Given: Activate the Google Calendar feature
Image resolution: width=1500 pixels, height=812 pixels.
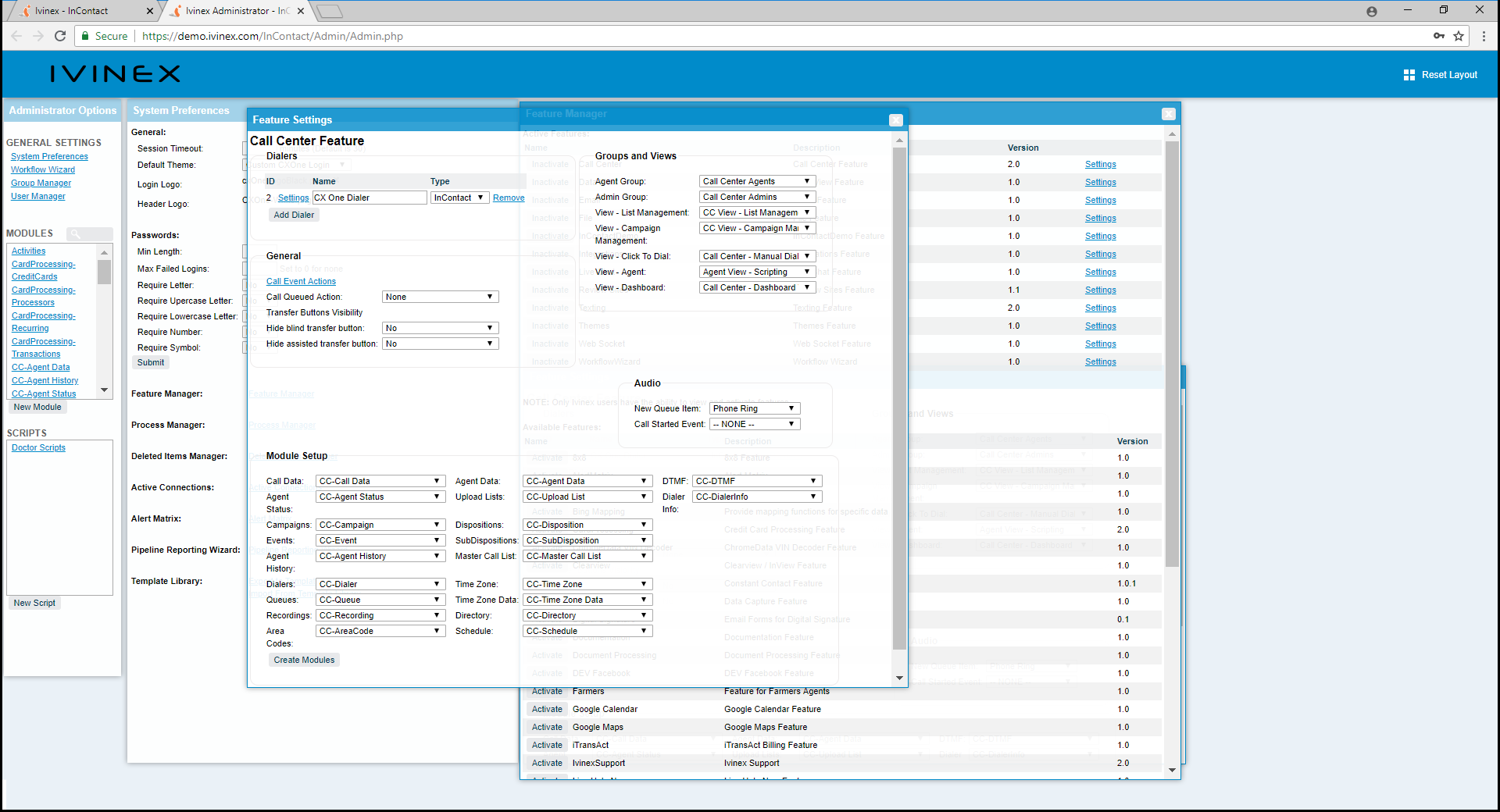Looking at the screenshot, I should coord(547,709).
